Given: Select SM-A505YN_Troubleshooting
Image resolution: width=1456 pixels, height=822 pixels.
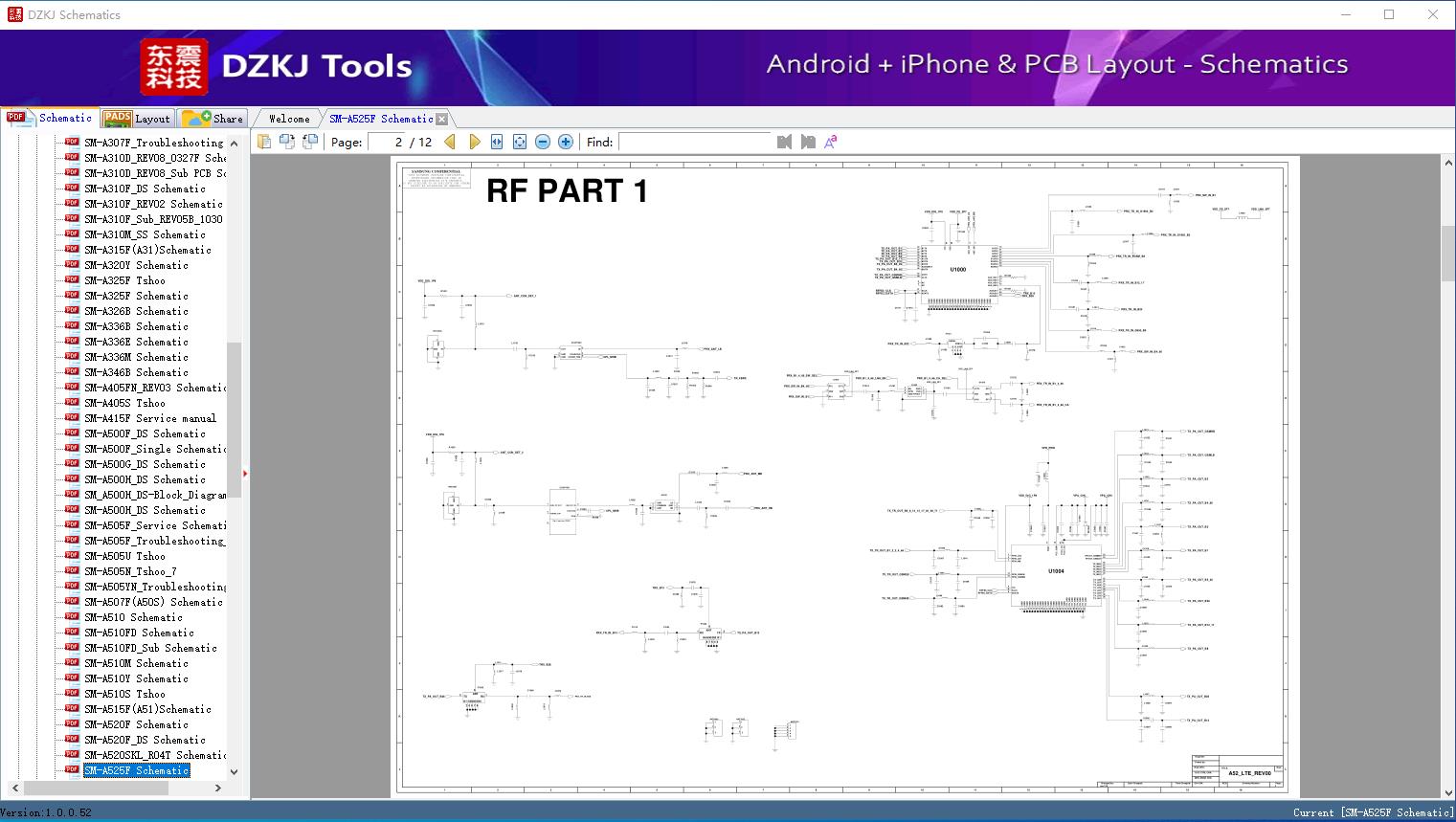Looking at the screenshot, I should pyautogui.click(x=155, y=587).
